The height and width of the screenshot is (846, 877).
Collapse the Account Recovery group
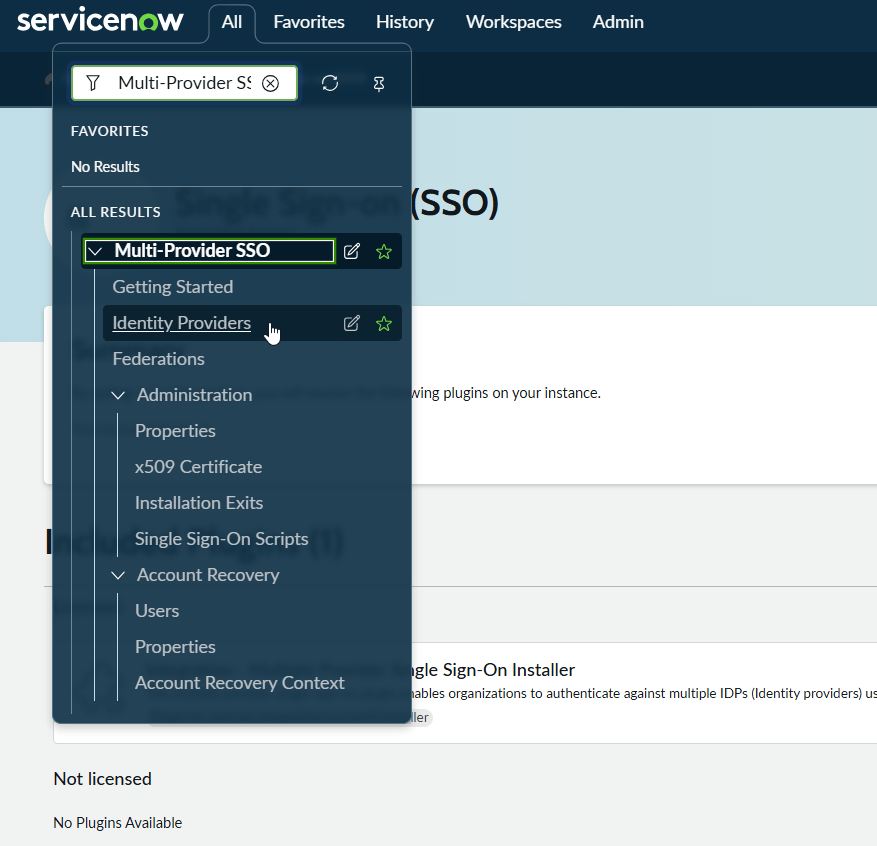tap(119, 575)
